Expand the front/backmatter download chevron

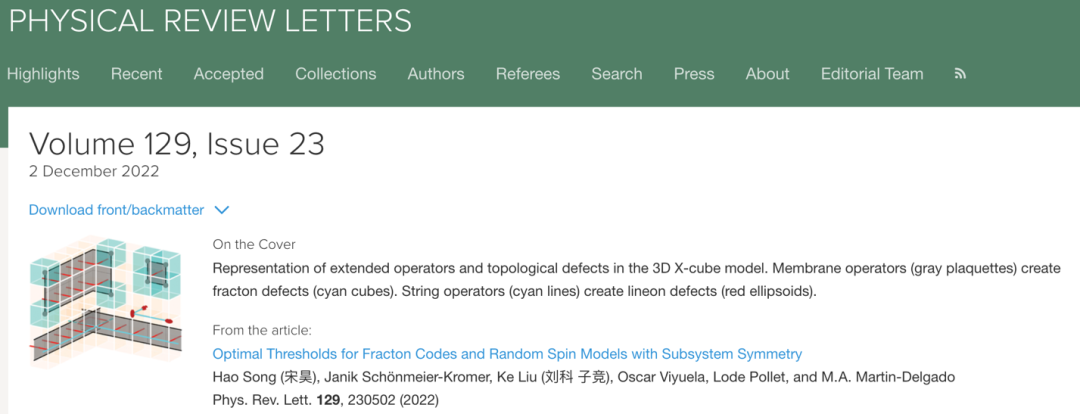click(222, 210)
